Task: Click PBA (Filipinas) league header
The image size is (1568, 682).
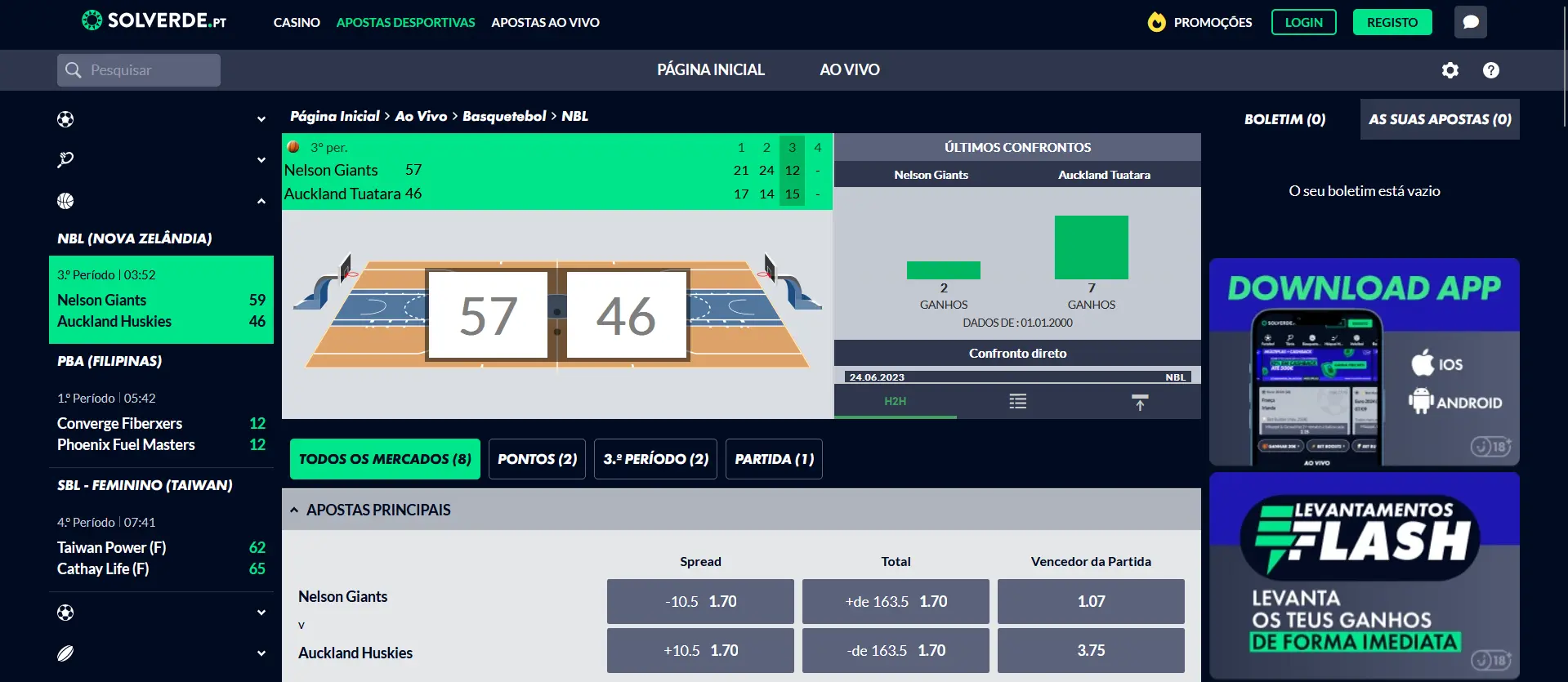Action: pyautogui.click(x=109, y=361)
